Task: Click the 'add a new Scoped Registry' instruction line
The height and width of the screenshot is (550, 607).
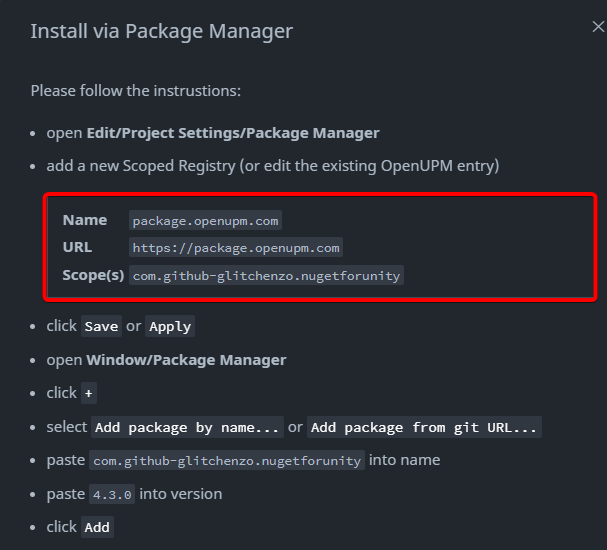Action: point(272,165)
